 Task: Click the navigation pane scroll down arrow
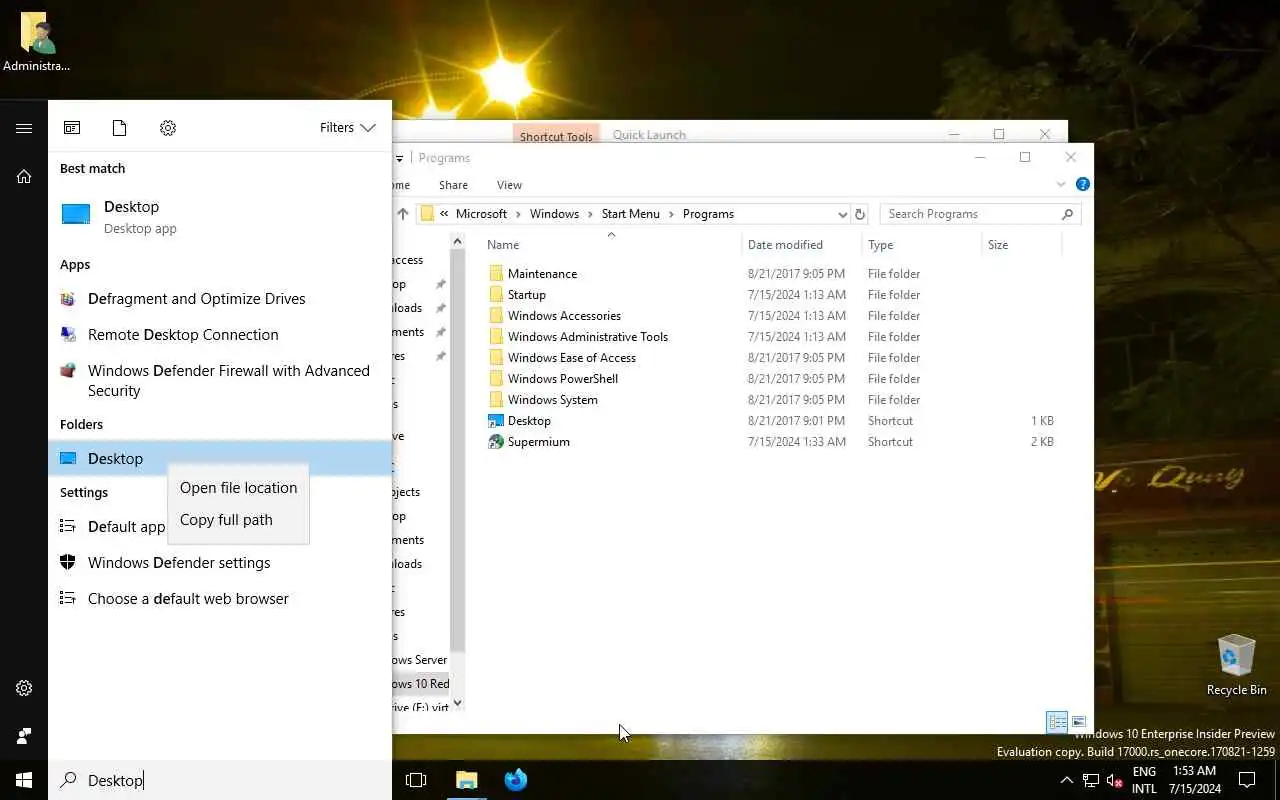pos(458,703)
